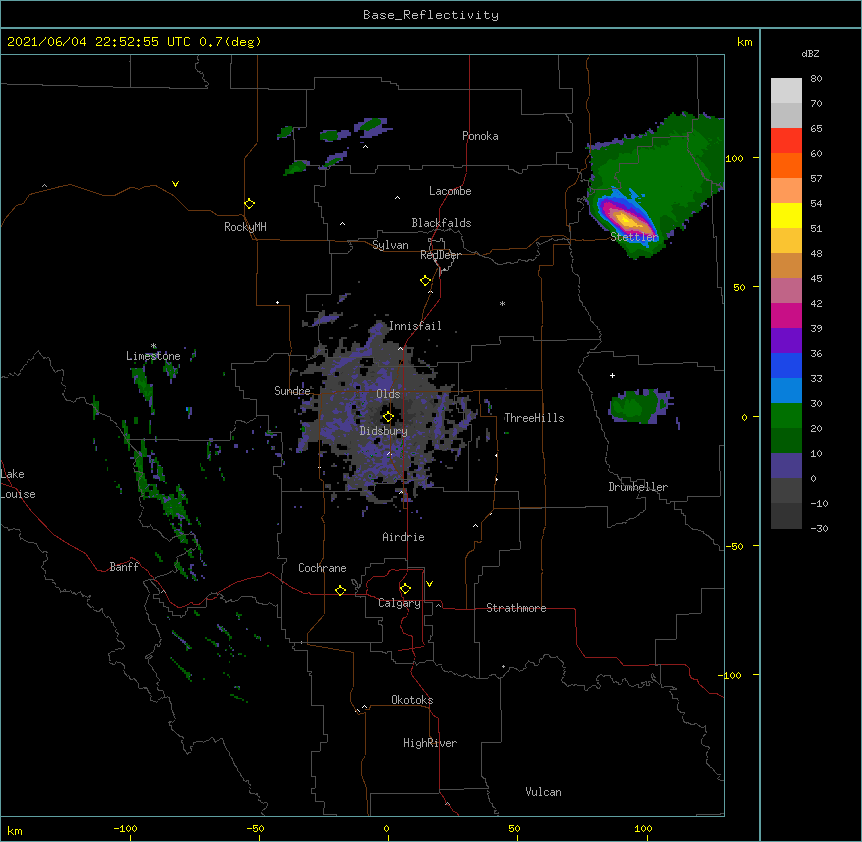Click the Limestone label
This screenshot has width=862, height=842.
pyautogui.click(x=153, y=356)
